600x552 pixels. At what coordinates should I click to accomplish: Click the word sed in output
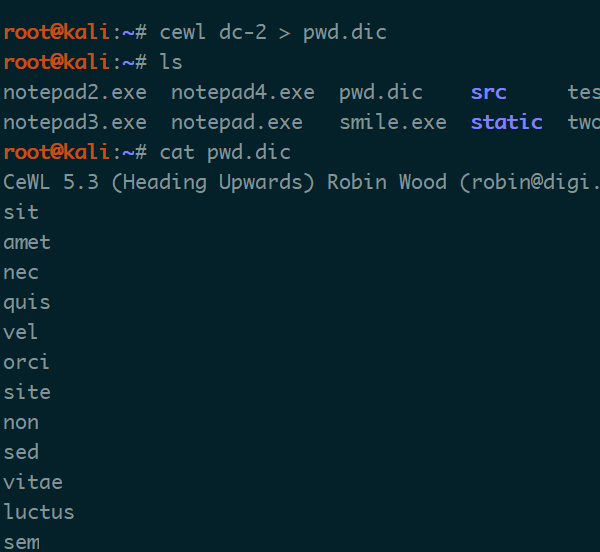[x=21, y=452]
